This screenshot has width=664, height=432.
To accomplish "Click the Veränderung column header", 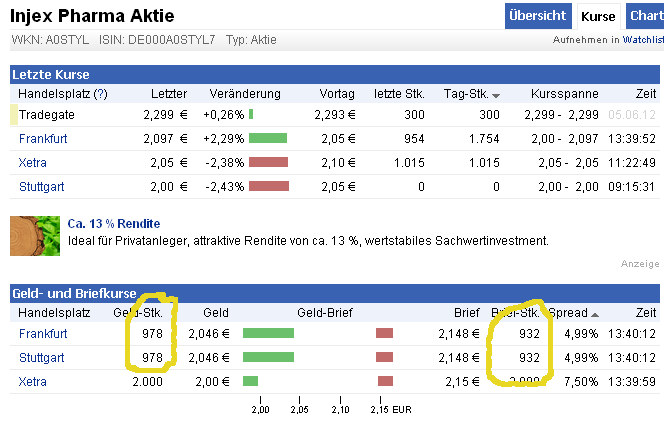I will point(241,93).
